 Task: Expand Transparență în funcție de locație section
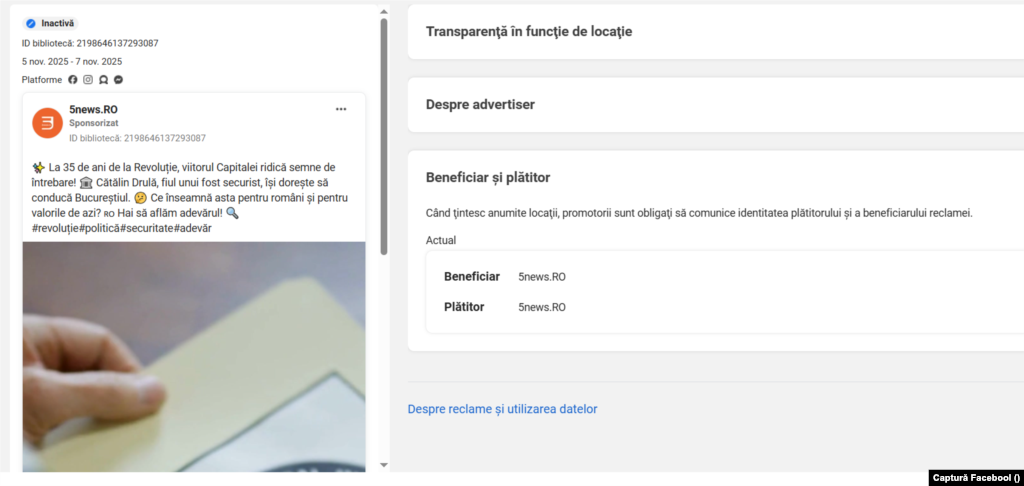(529, 31)
